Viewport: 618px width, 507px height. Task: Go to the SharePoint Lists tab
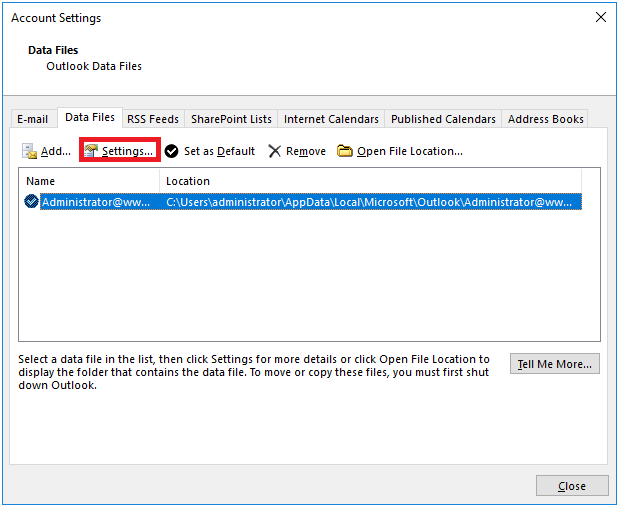point(231,119)
